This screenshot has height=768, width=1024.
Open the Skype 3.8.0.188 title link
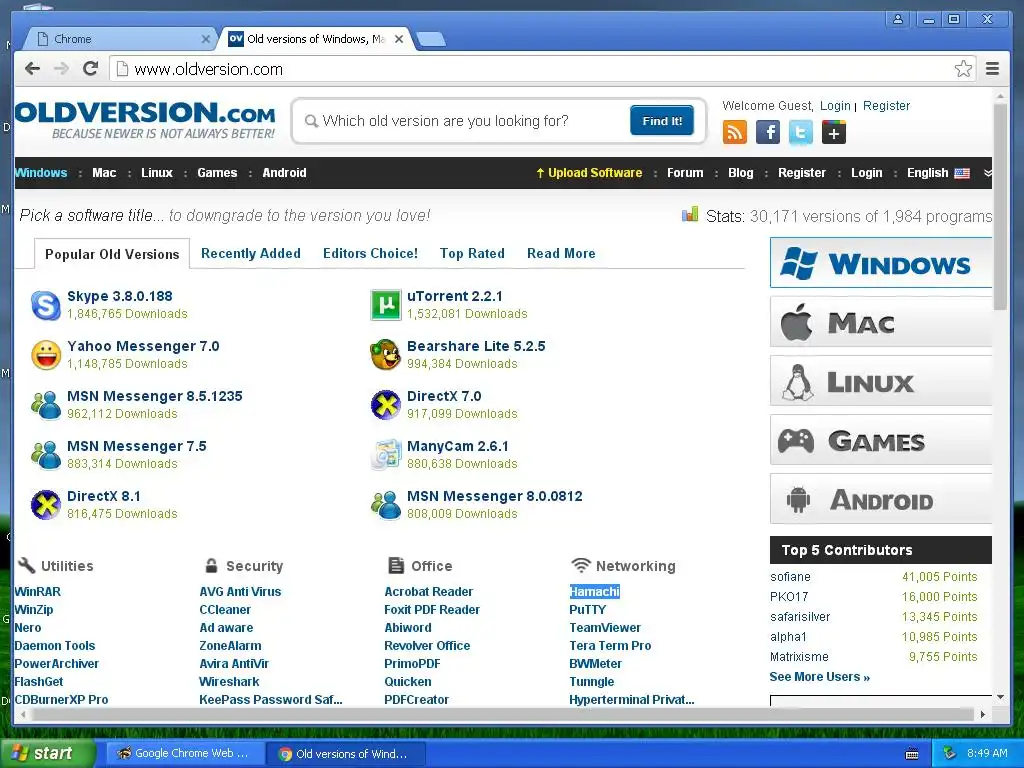tap(120, 296)
